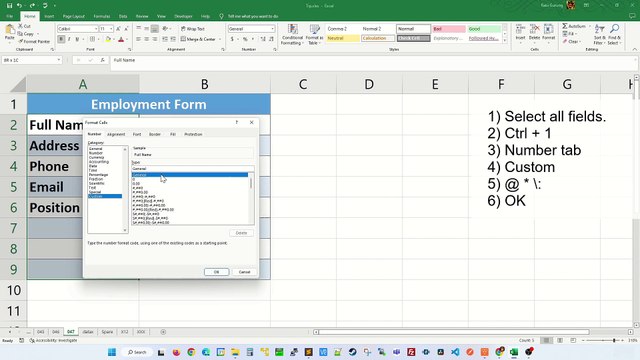This screenshot has width=640, height=360.
Task: Click the Format as Table icon
Action: [314, 34]
